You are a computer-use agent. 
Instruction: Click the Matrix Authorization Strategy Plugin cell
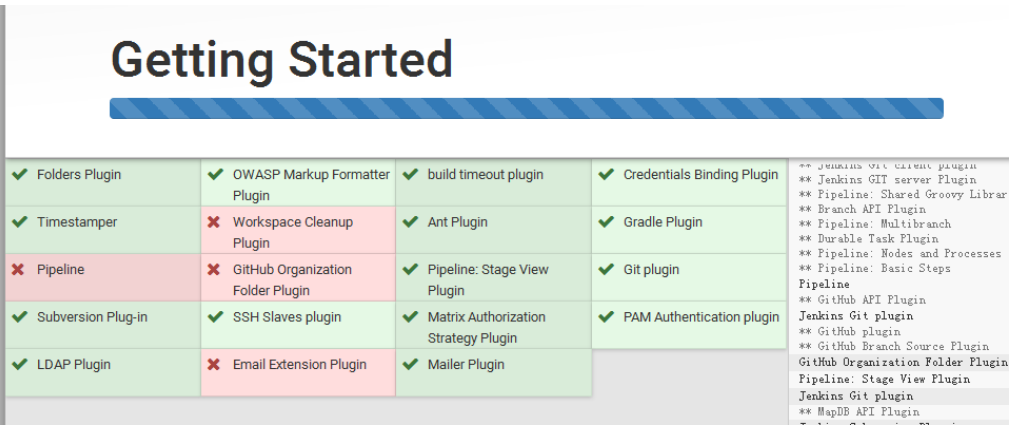[x=494, y=325]
